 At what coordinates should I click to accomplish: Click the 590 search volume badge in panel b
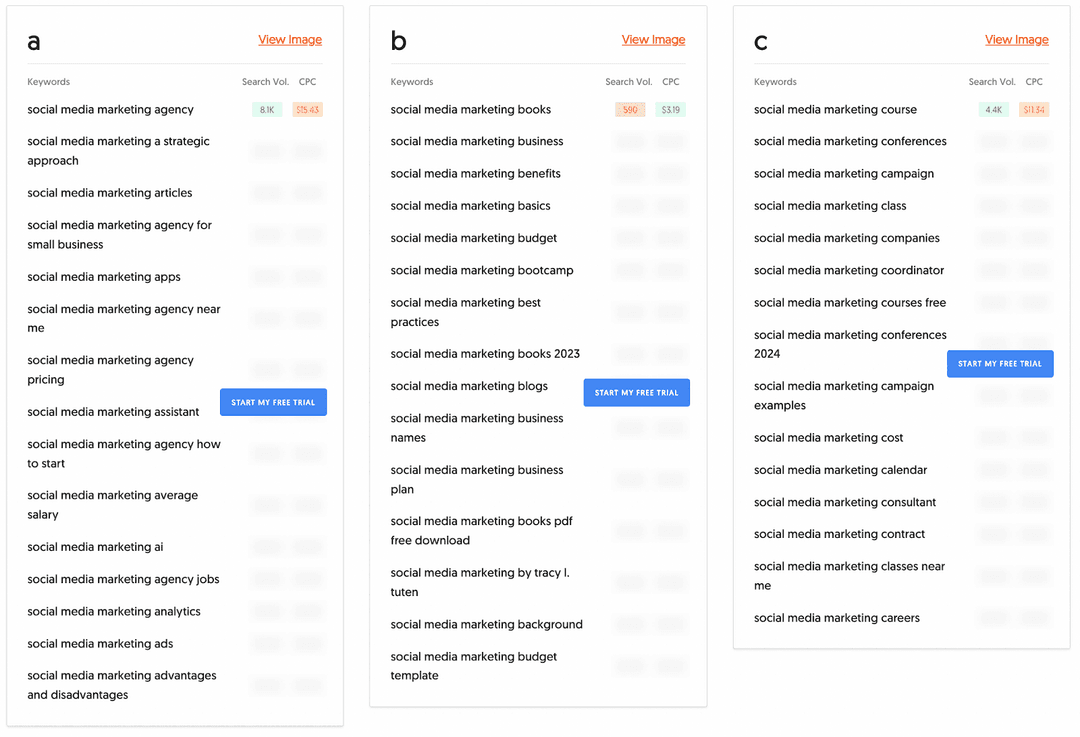tap(630, 109)
